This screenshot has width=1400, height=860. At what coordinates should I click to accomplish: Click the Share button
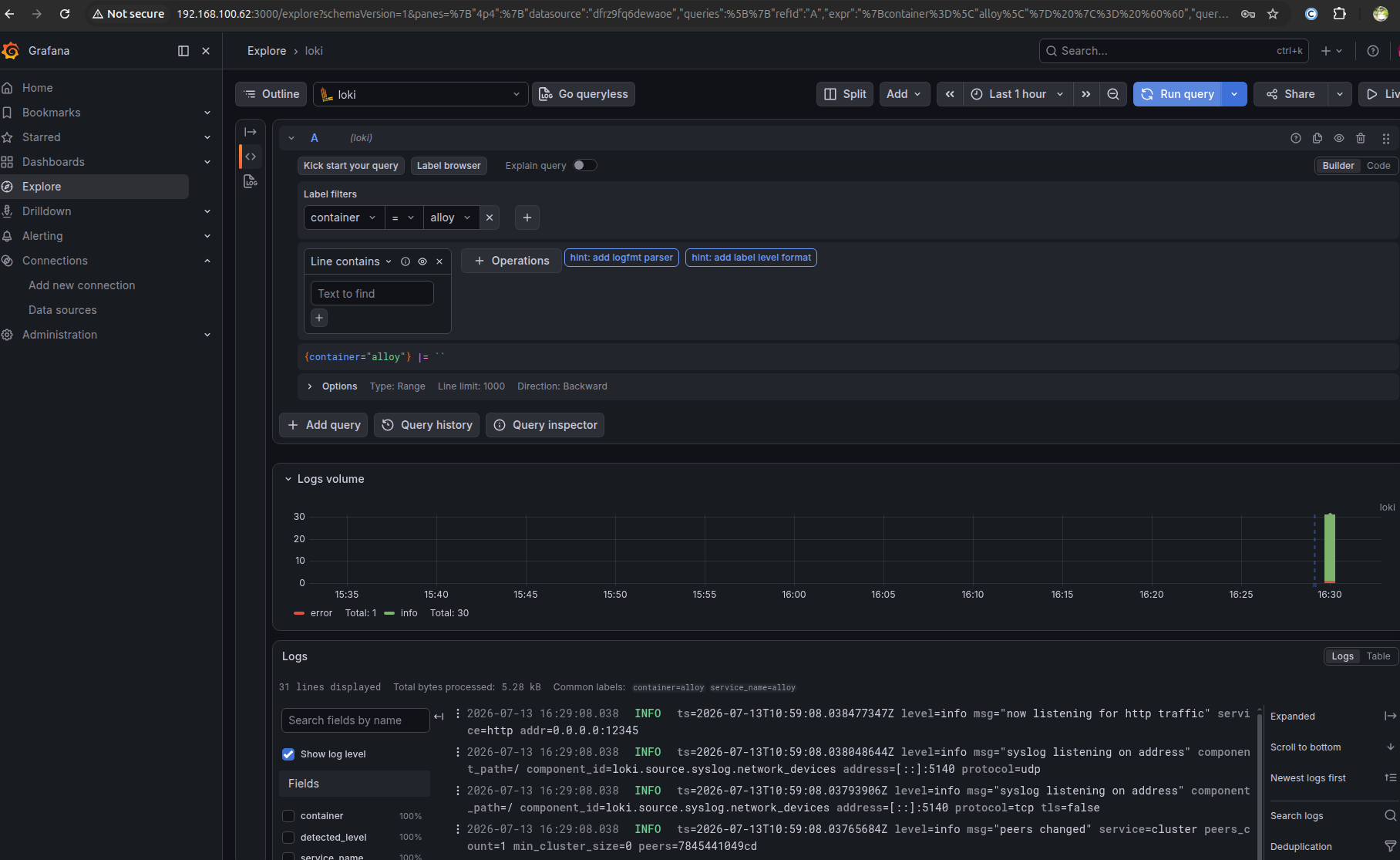[x=1291, y=94]
